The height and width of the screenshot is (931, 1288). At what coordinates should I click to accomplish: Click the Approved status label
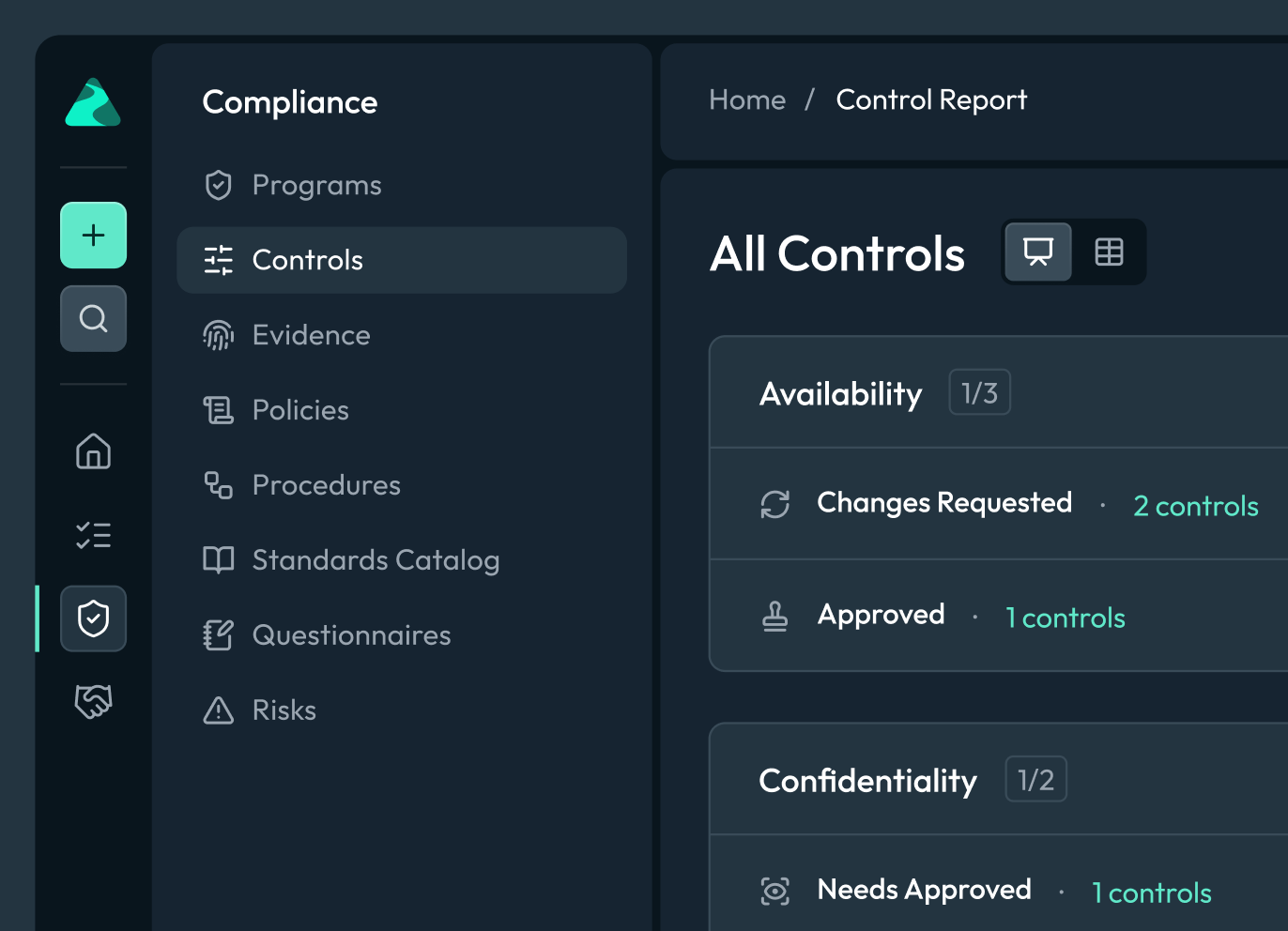pos(882,615)
